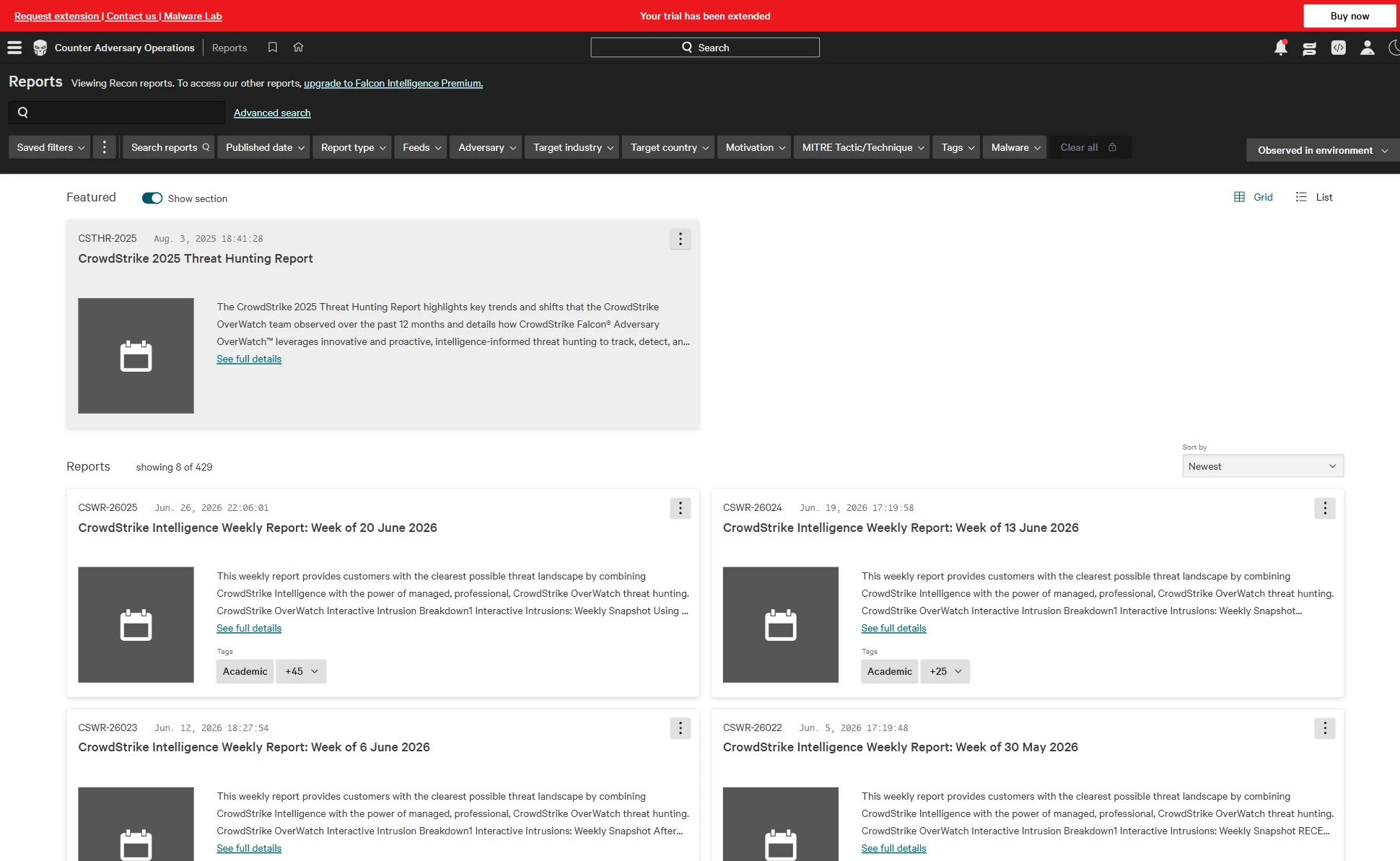1400x861 pixels.
Task: See full details of CSWR-26023 report
Action: (249, 848)
